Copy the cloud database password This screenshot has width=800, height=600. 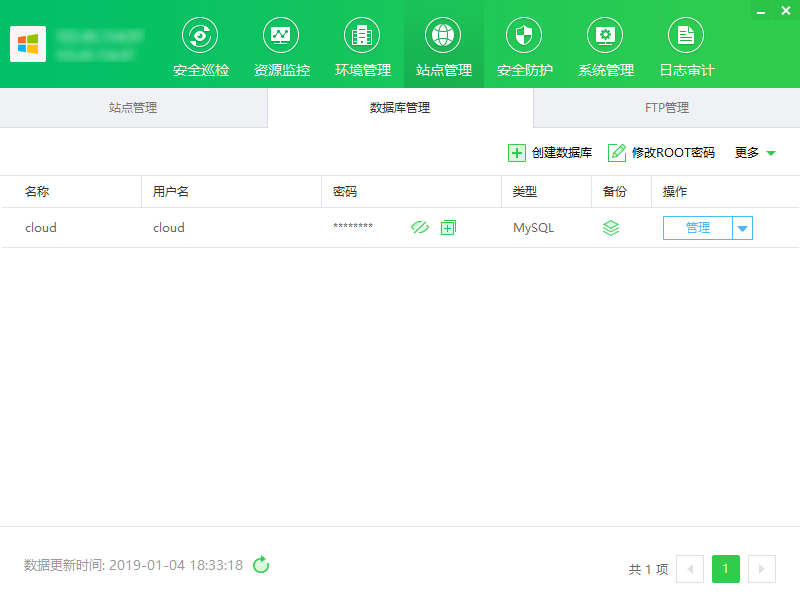448,228
